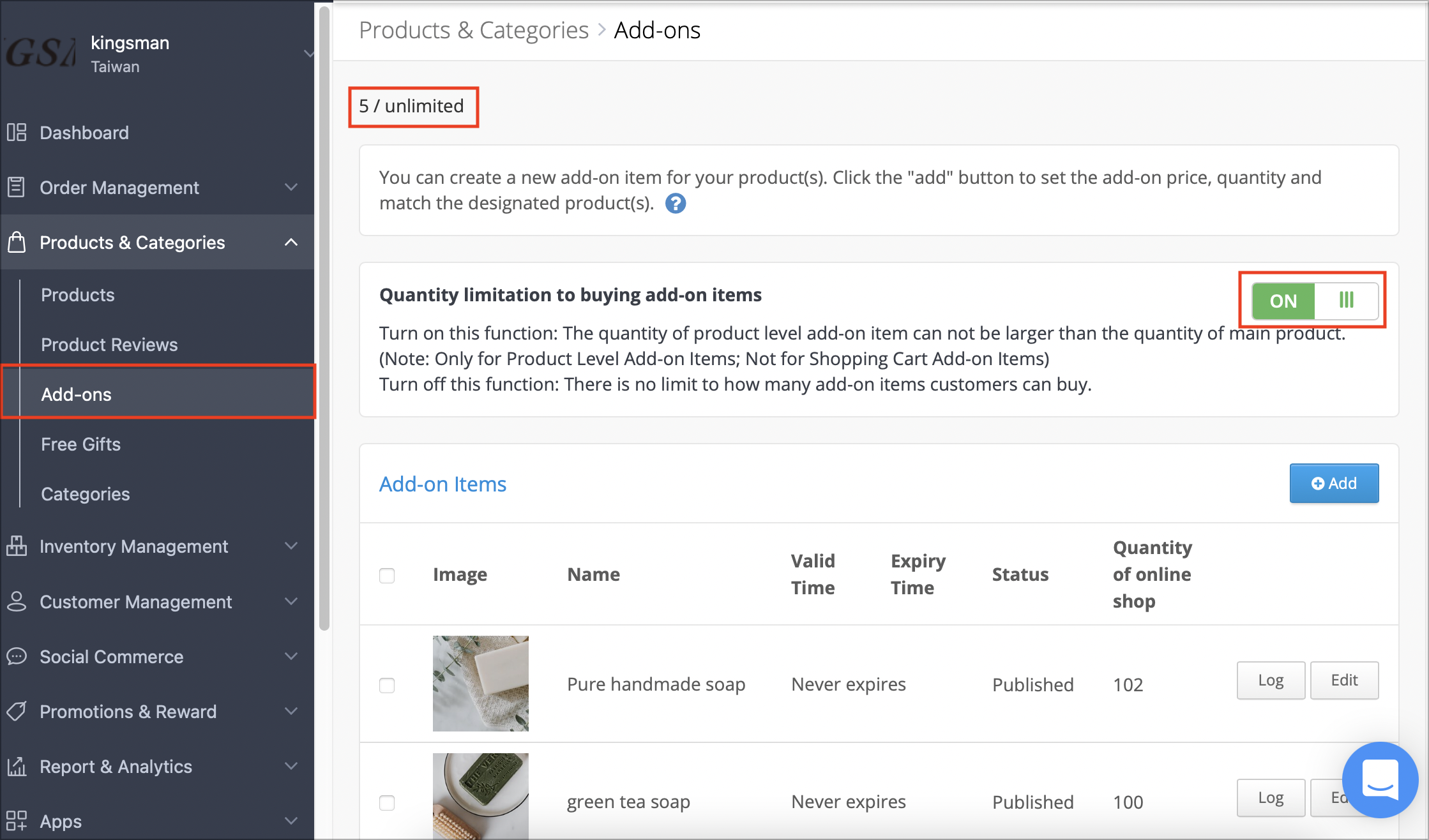Image resolution: width=1429 pixels, height=840 pixels.
Task: Click the Promotions & Reward tag icon
Action: coord(17,711)
